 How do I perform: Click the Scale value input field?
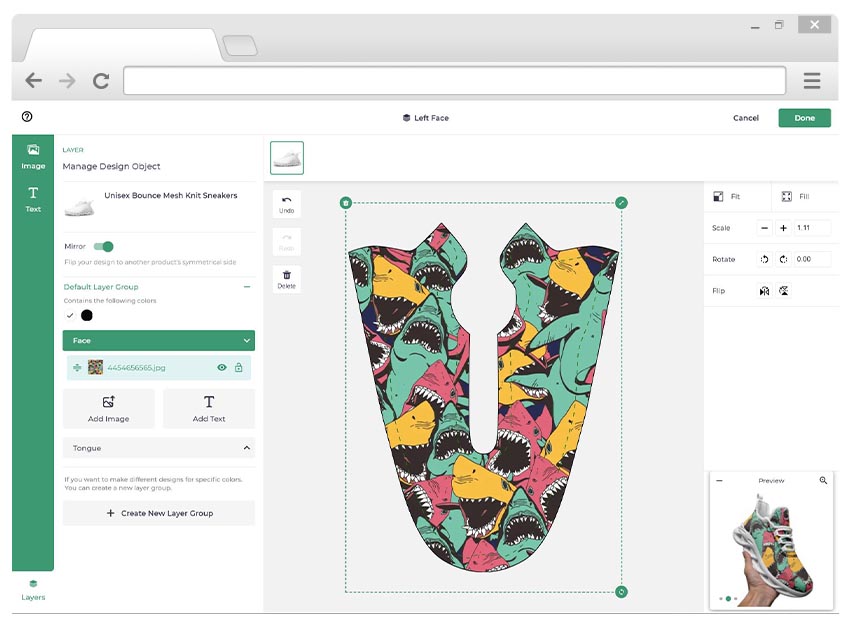coord(812,228)
